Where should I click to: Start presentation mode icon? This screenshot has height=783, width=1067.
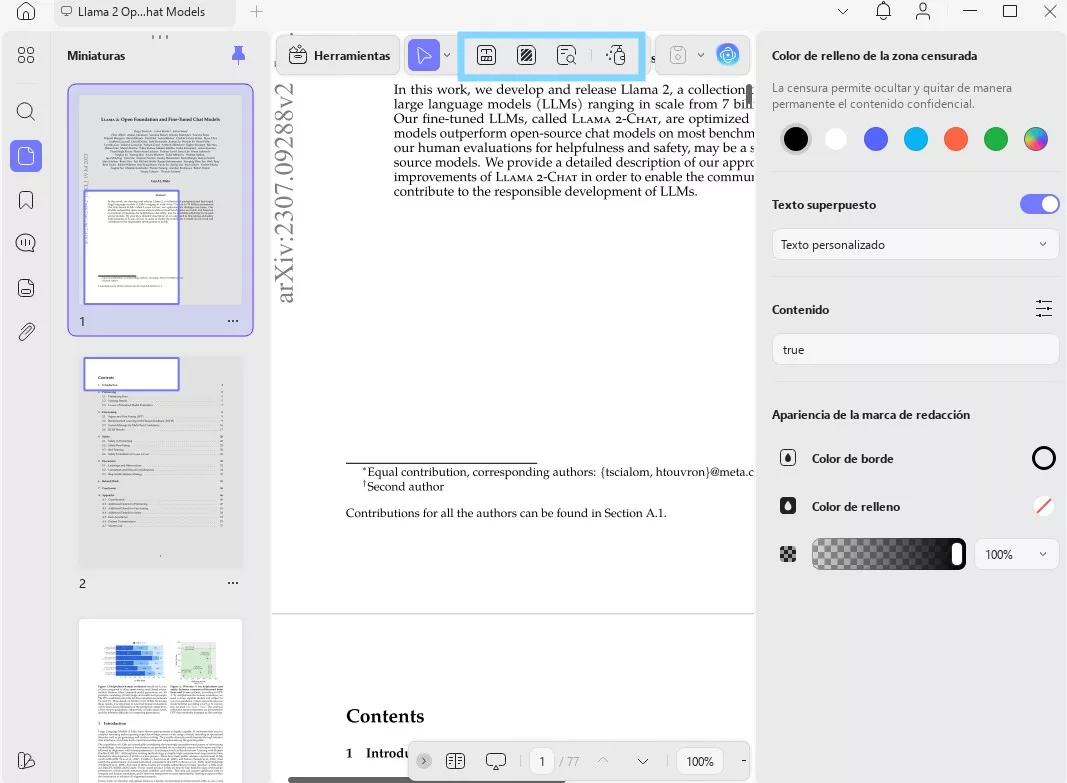(x=495, y=761)
